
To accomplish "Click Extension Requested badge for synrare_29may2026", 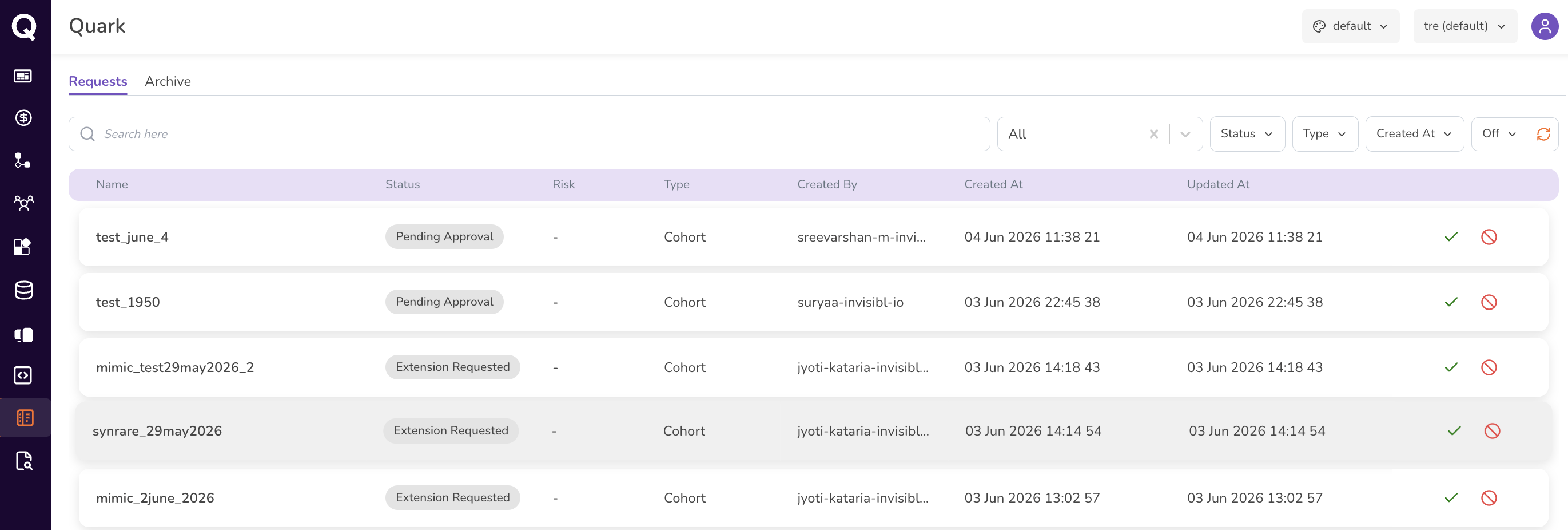I will point(451,432).
